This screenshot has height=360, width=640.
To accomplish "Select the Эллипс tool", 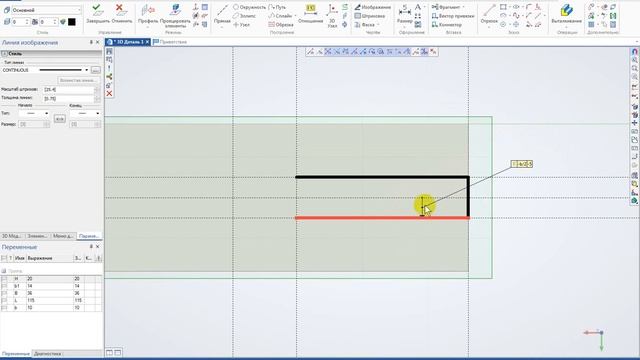I will point(244,16).
